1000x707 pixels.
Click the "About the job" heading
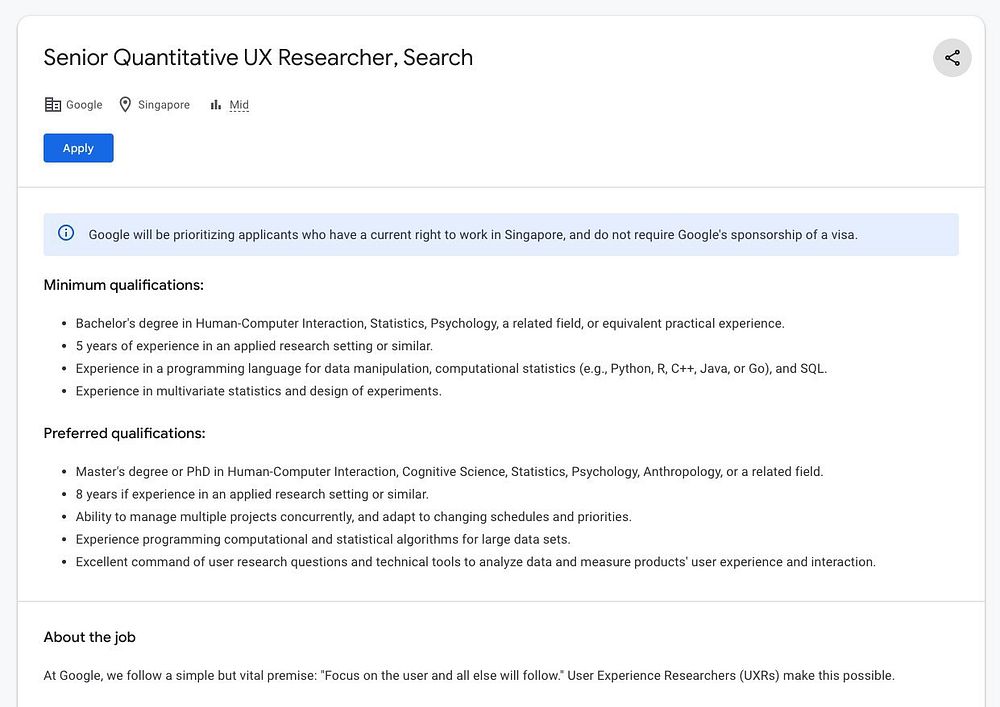tap(90, 637)
